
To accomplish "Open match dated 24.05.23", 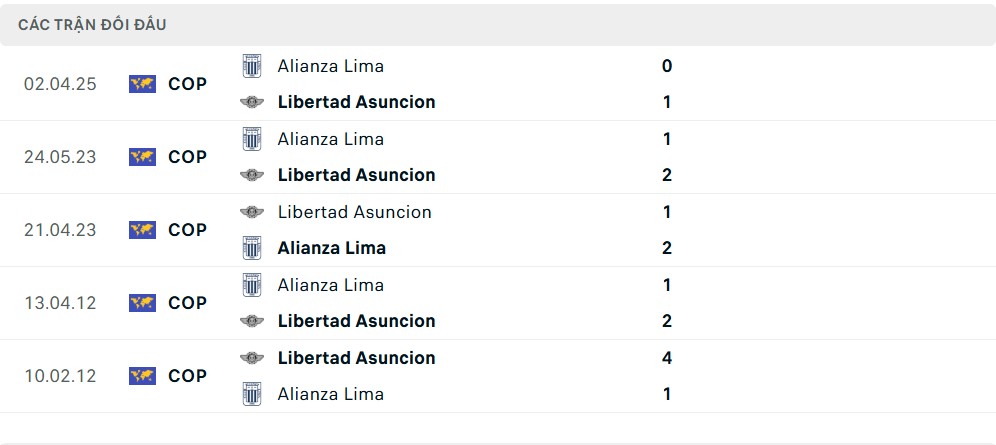I will (60, 157).
